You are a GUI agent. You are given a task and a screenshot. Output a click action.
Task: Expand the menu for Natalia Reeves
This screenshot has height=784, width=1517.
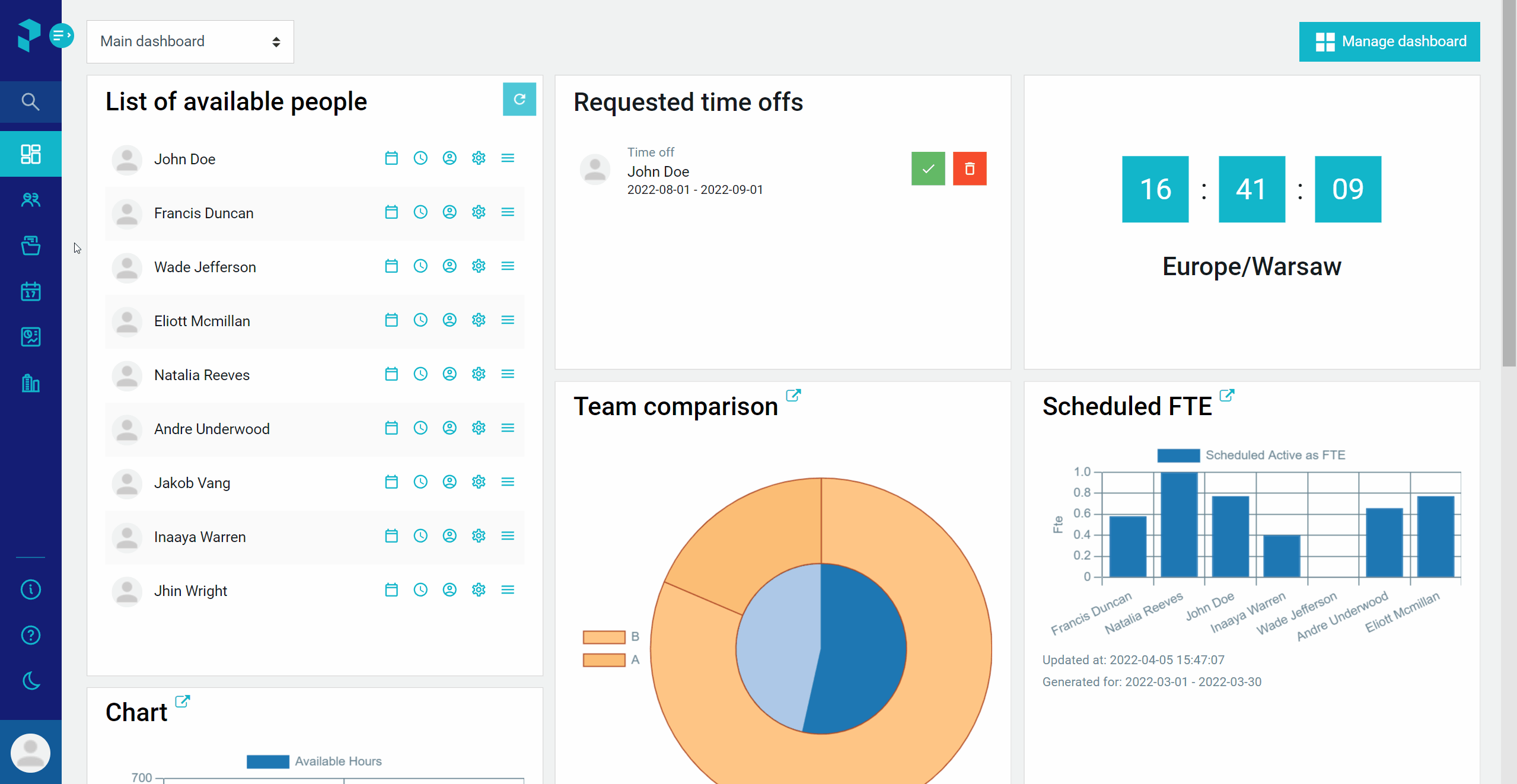508,374
